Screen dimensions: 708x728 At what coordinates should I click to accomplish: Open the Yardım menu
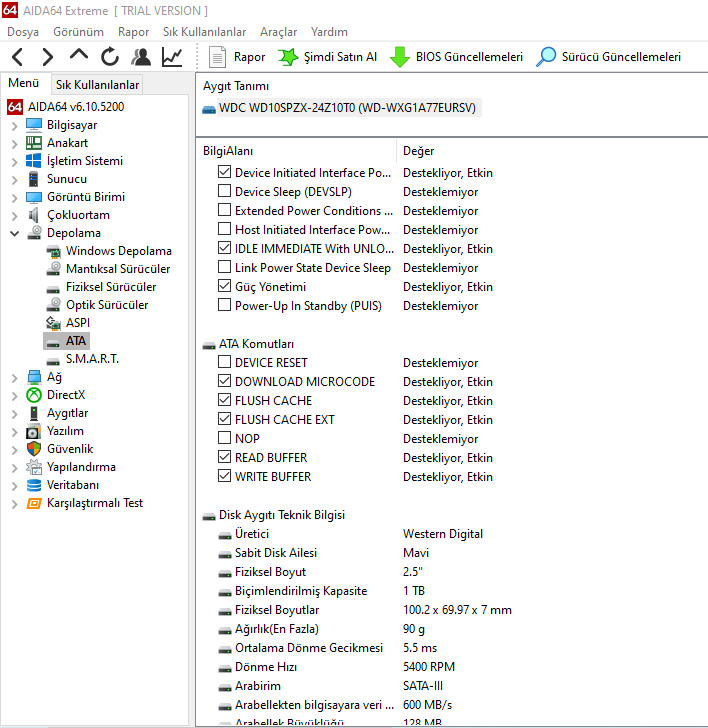pyautogui.click(x=329, y=32)
